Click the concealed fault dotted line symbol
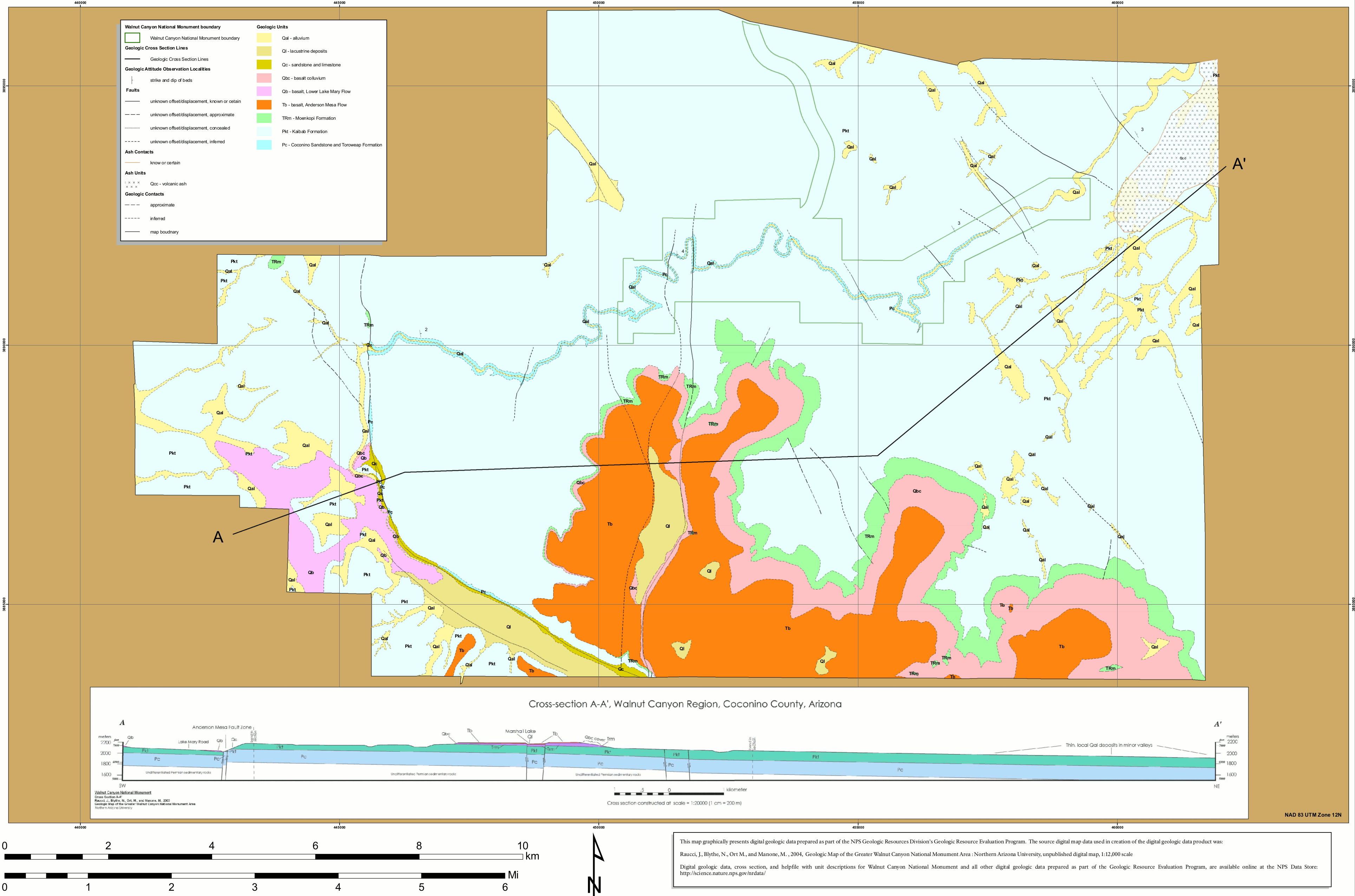 click(x=132, y=128)
